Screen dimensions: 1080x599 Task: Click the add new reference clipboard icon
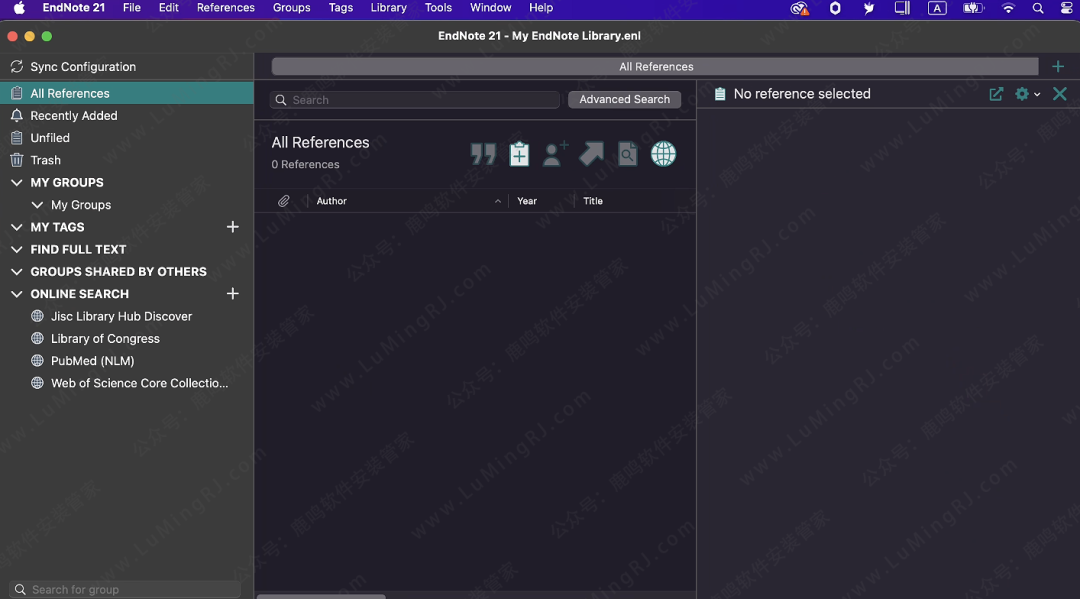tap(519, 154)
